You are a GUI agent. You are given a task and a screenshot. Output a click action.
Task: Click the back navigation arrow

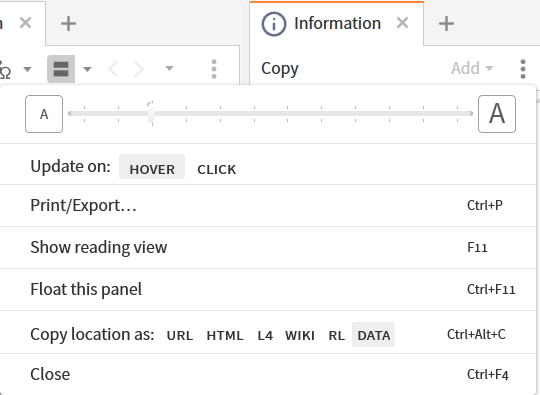point(113,69)
